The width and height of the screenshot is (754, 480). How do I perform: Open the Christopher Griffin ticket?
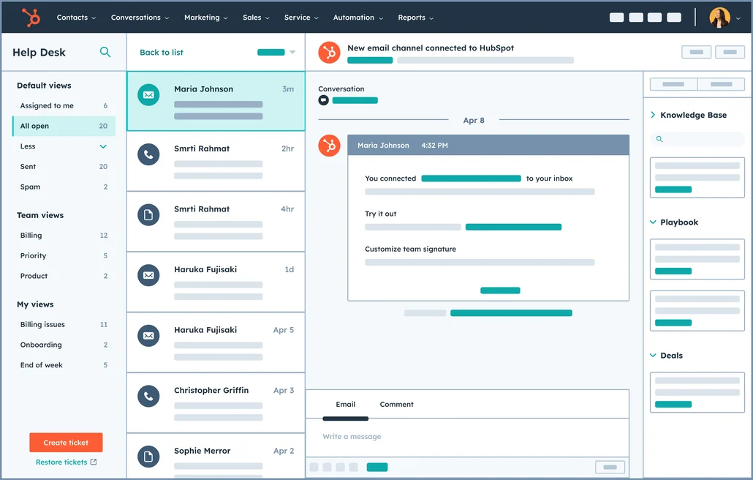tap(216, 403)
